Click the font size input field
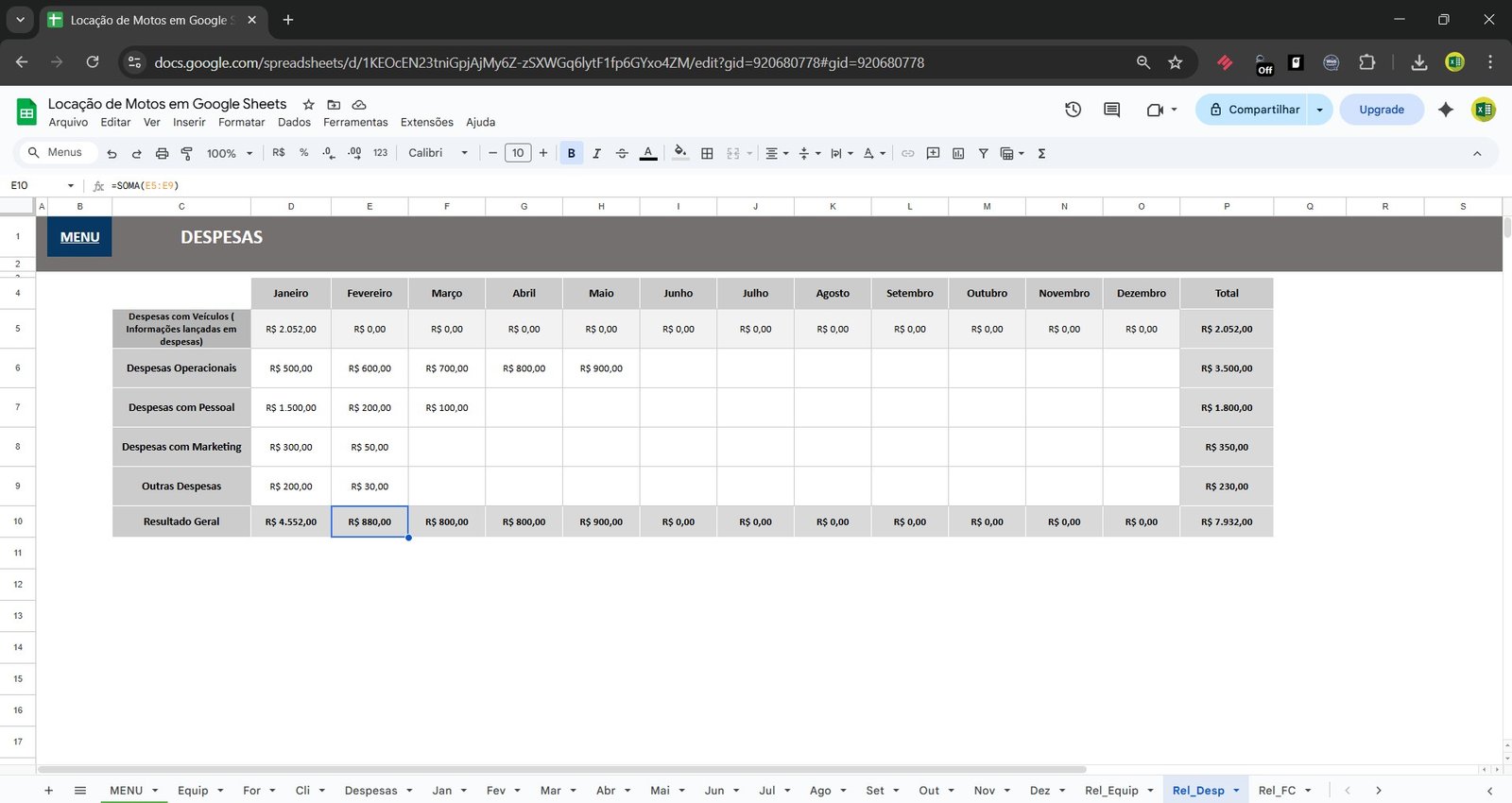The width and height of the screenshot is (1512, 803). click(x=518, y=153)
